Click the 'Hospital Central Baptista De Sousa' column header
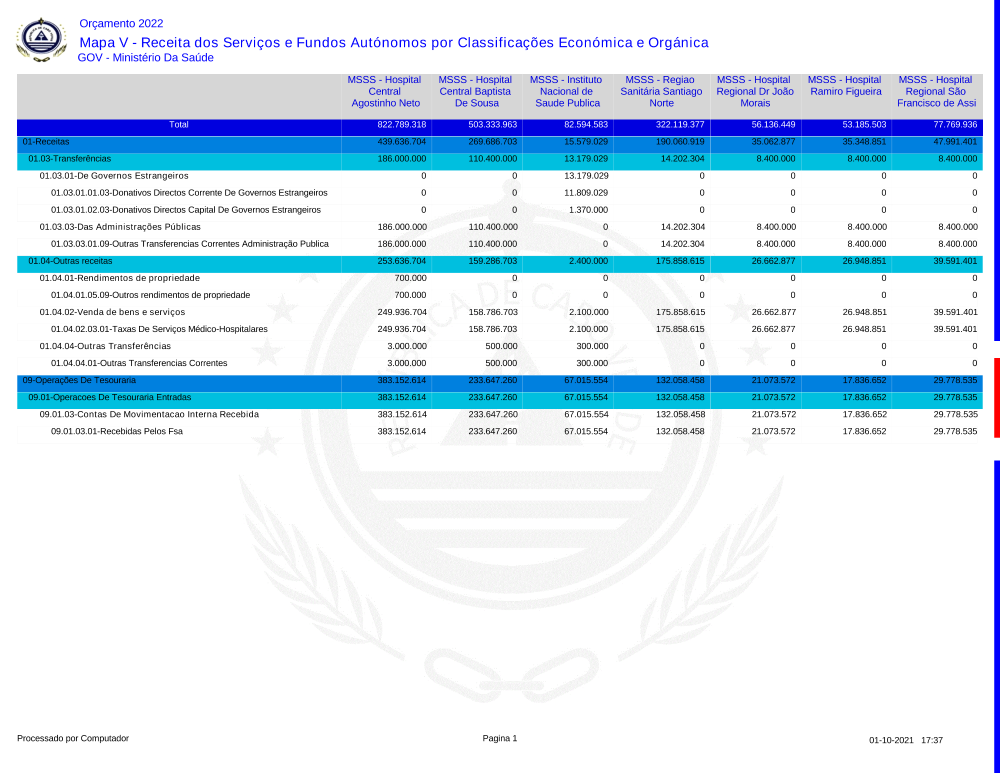This screenshot has height=773, width=1000. click(476, 91)
